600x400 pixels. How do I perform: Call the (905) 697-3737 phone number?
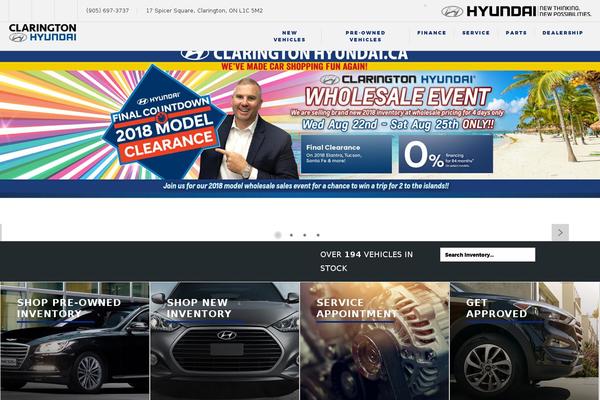(108, 11)
